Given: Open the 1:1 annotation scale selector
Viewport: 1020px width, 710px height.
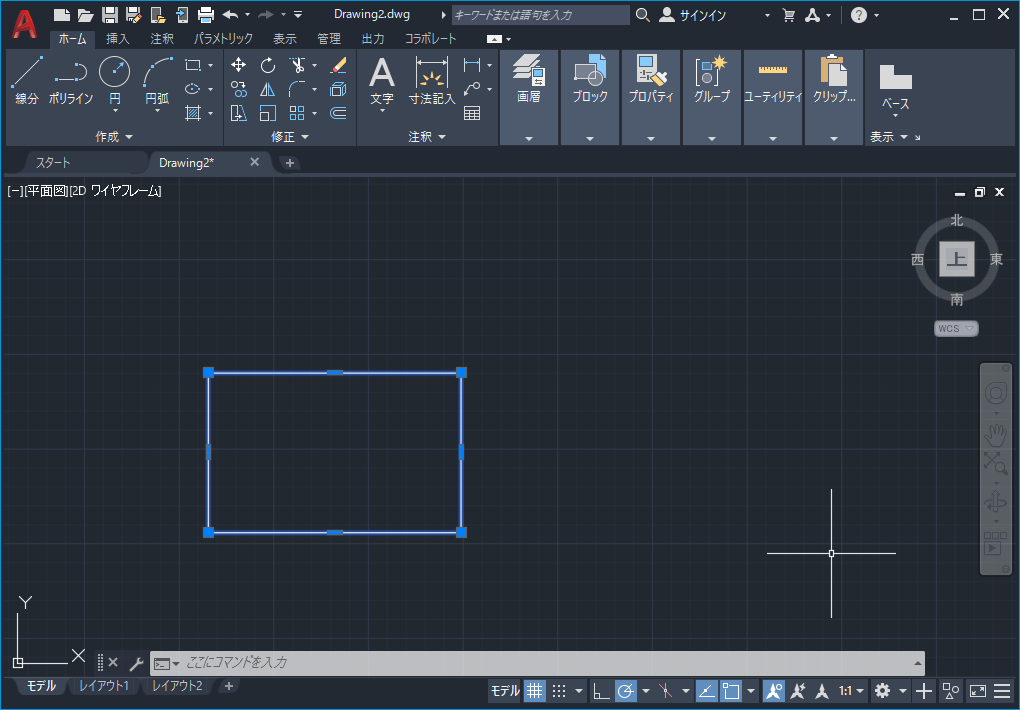Looking at the screenshot, I should (x=852, y=690).
